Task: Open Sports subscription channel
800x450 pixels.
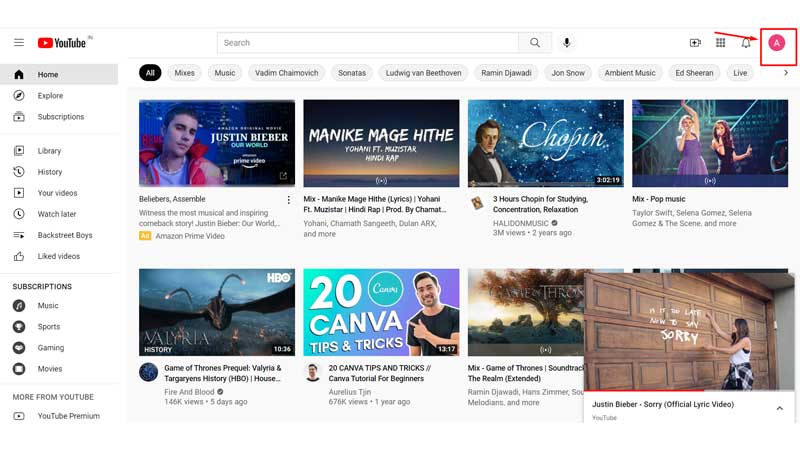Action: point(59,327)
